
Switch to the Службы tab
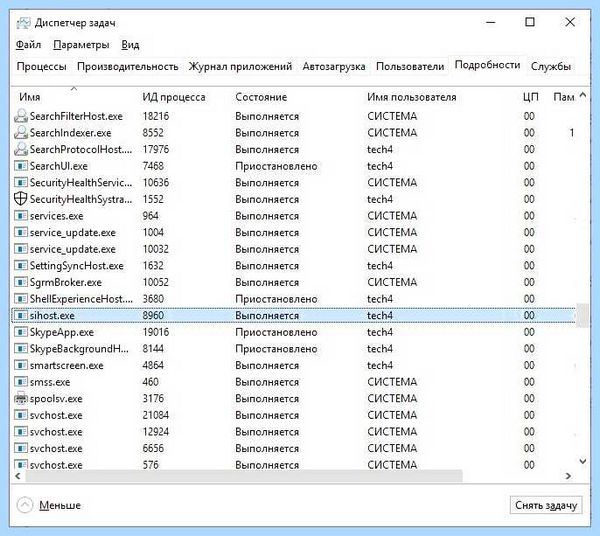[x=551, y=67]
